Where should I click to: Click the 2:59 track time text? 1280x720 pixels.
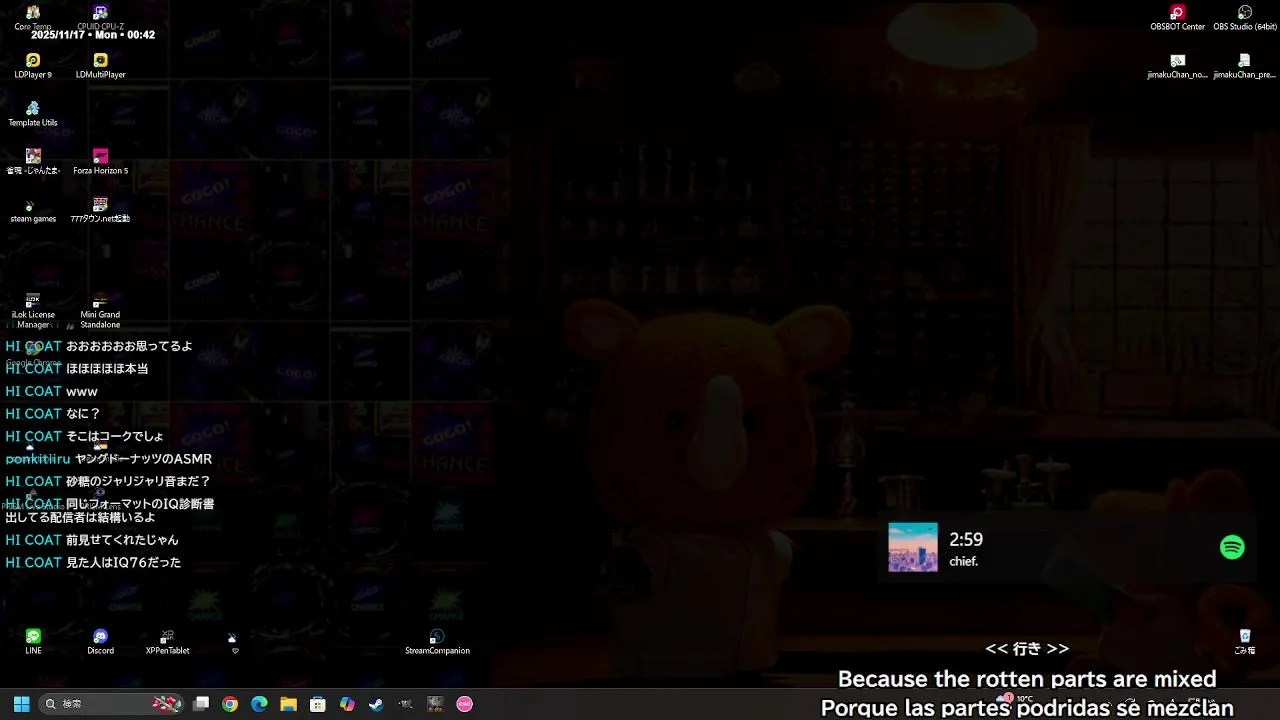966,539
